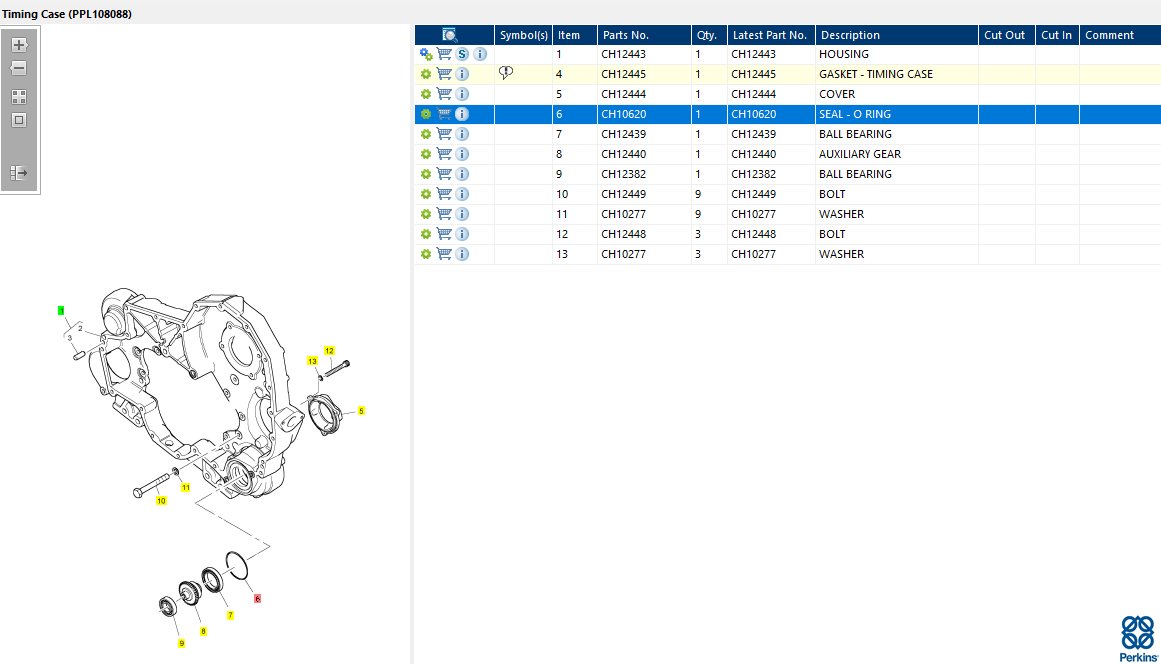Click the double-gear icon for HOUSING row
Image resolution: width=1161 pixels, height=664 pixels.
pyautogui.click(x=426, y=54)
